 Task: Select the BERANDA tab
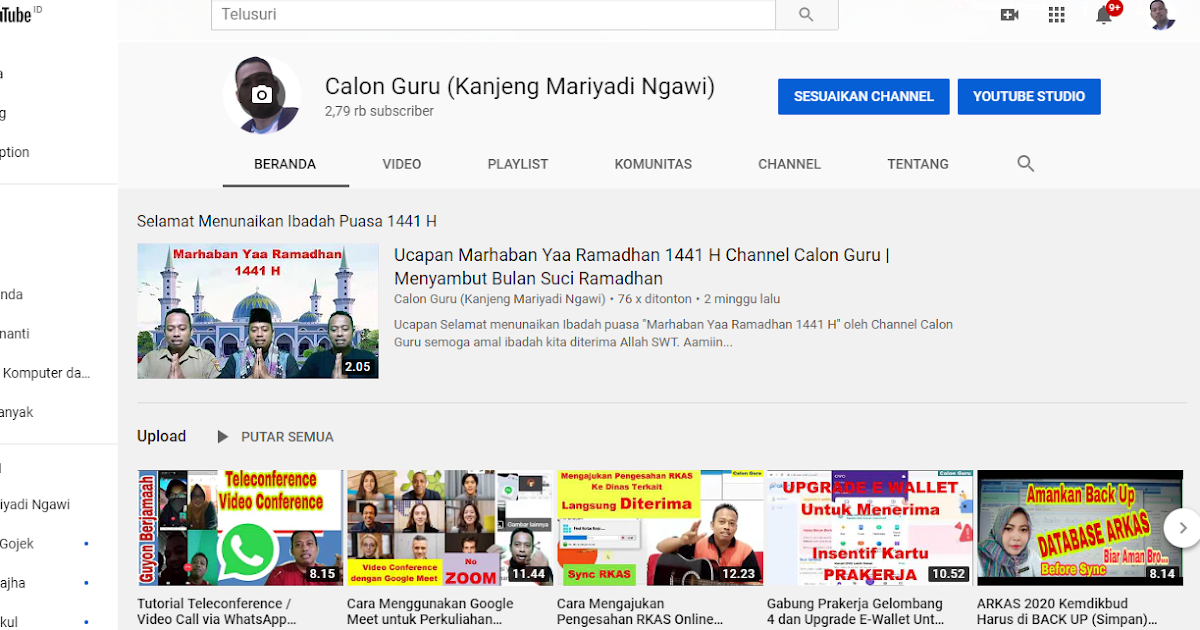(x=285, y=163)
